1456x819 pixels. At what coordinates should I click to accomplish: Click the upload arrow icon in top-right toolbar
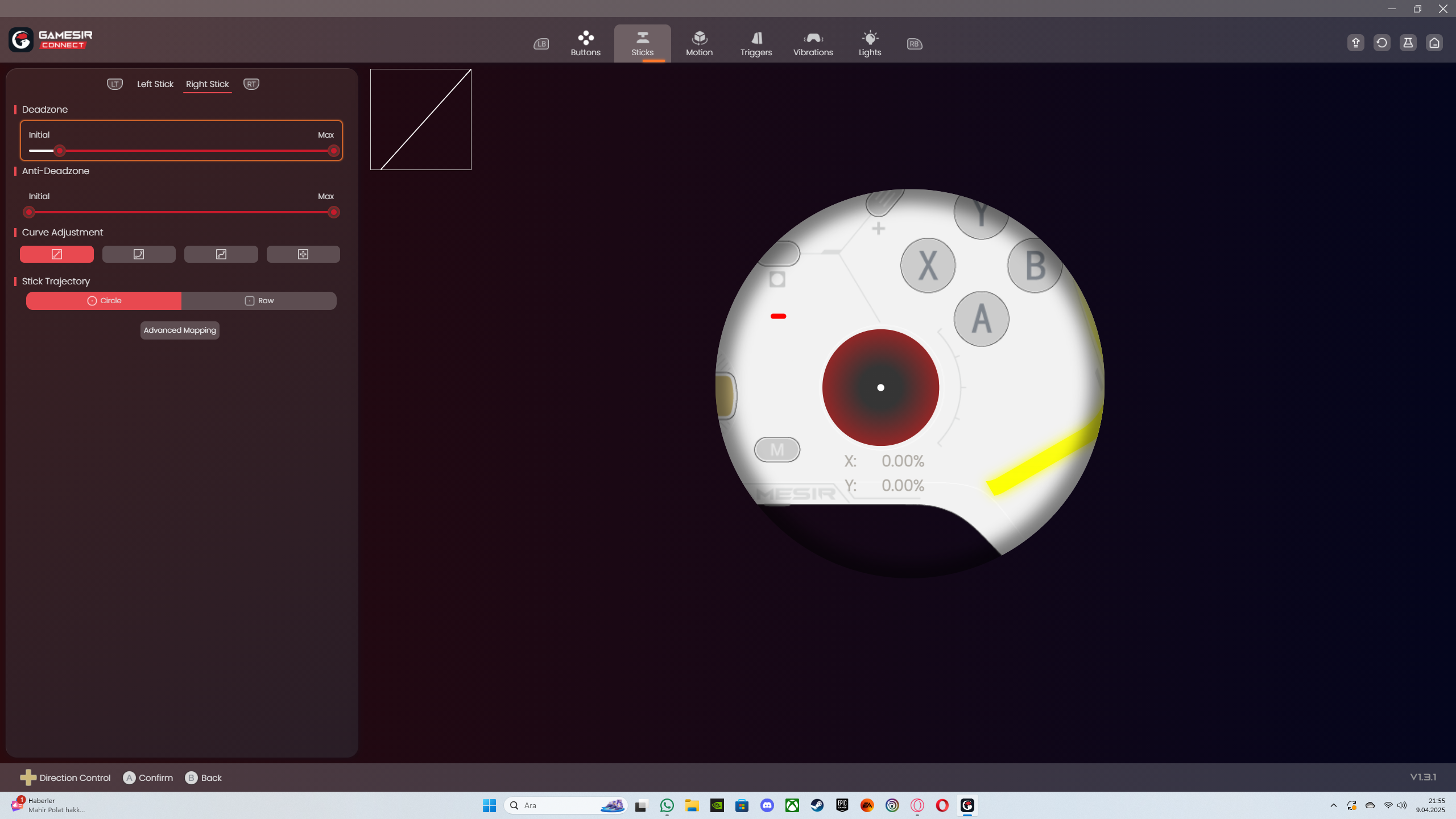pyautogui.click(x=1356, y=43)
